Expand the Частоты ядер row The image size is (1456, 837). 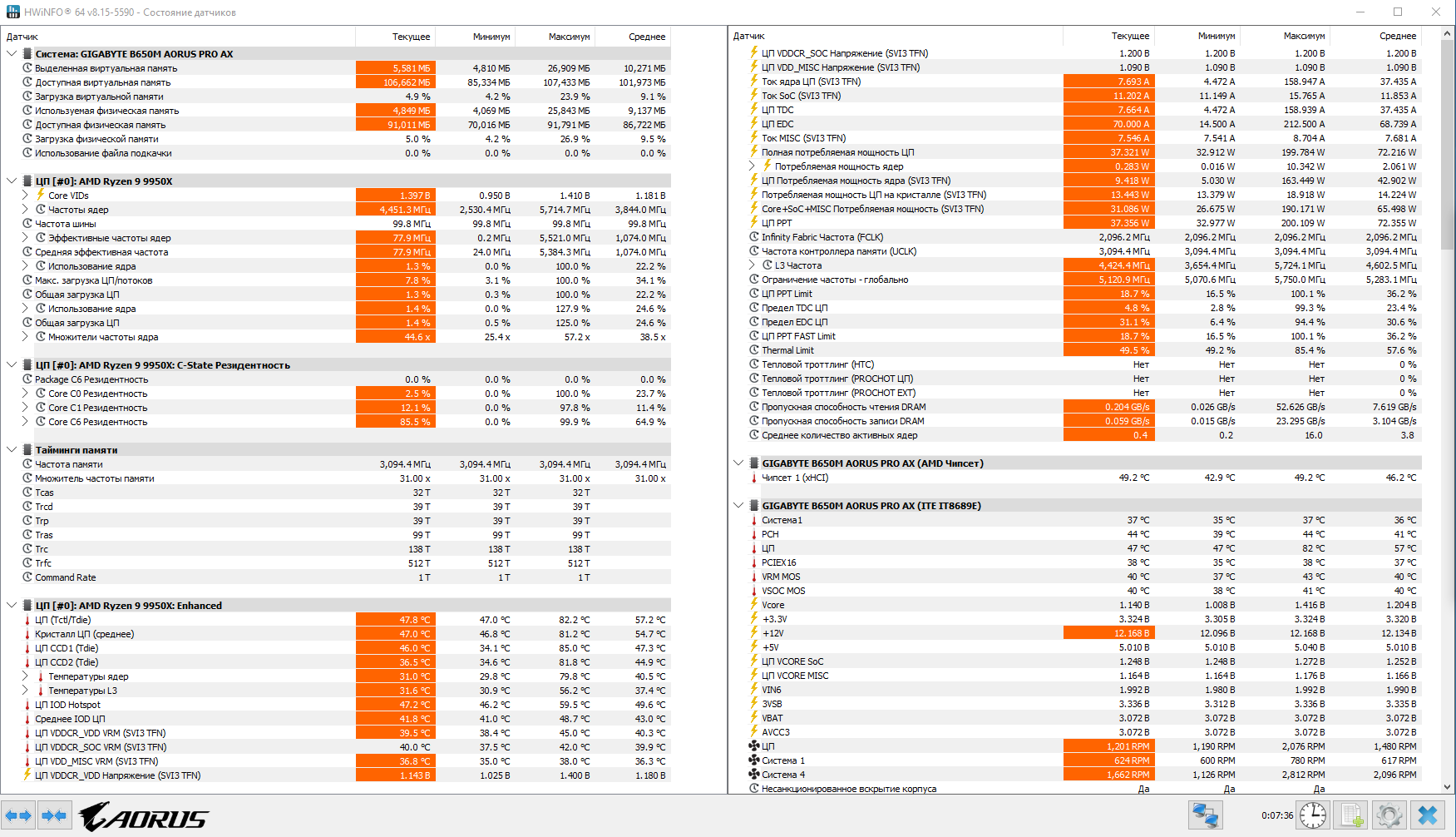(25, 210)
